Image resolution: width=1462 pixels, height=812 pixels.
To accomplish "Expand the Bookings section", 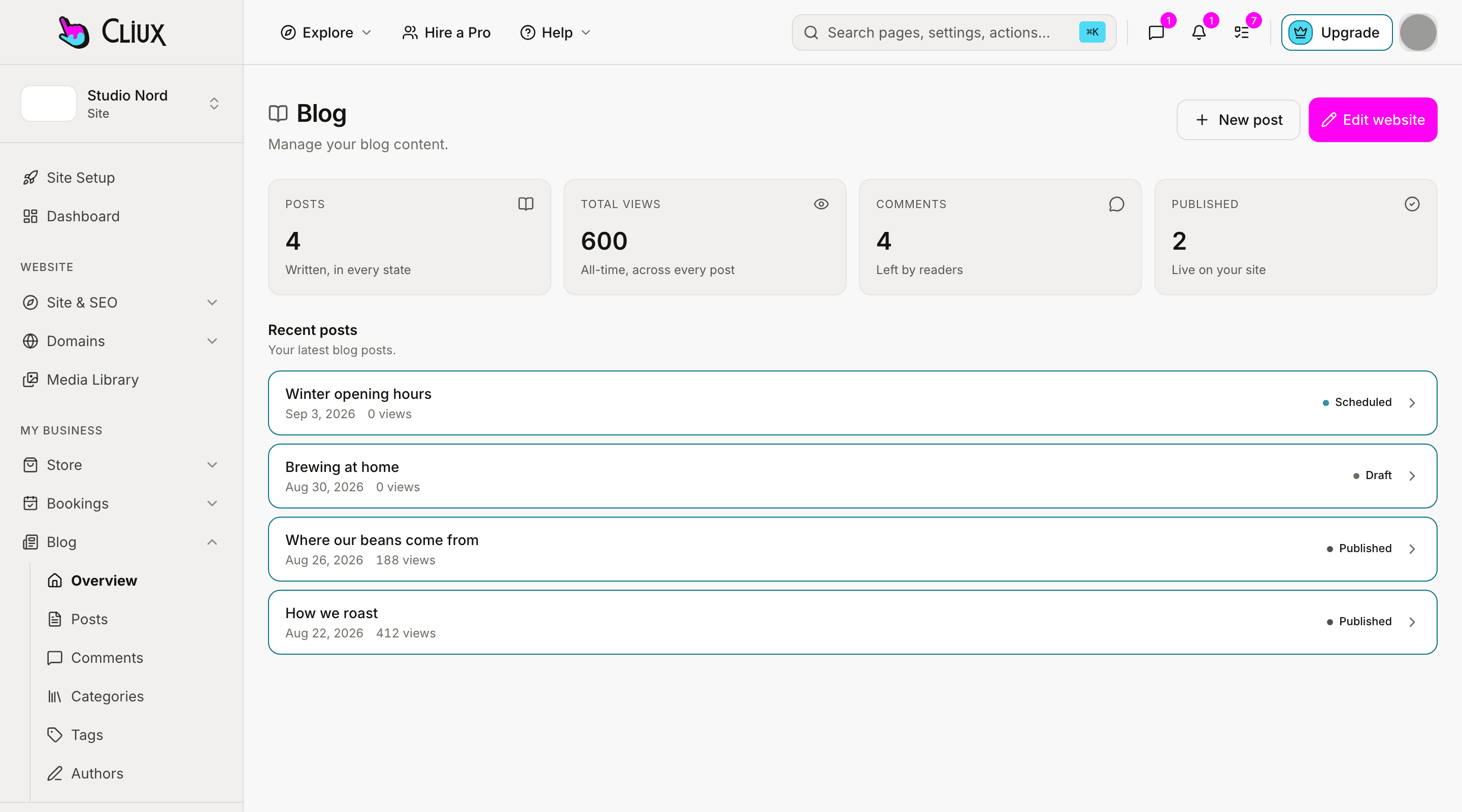I will [x=212, y=503].
